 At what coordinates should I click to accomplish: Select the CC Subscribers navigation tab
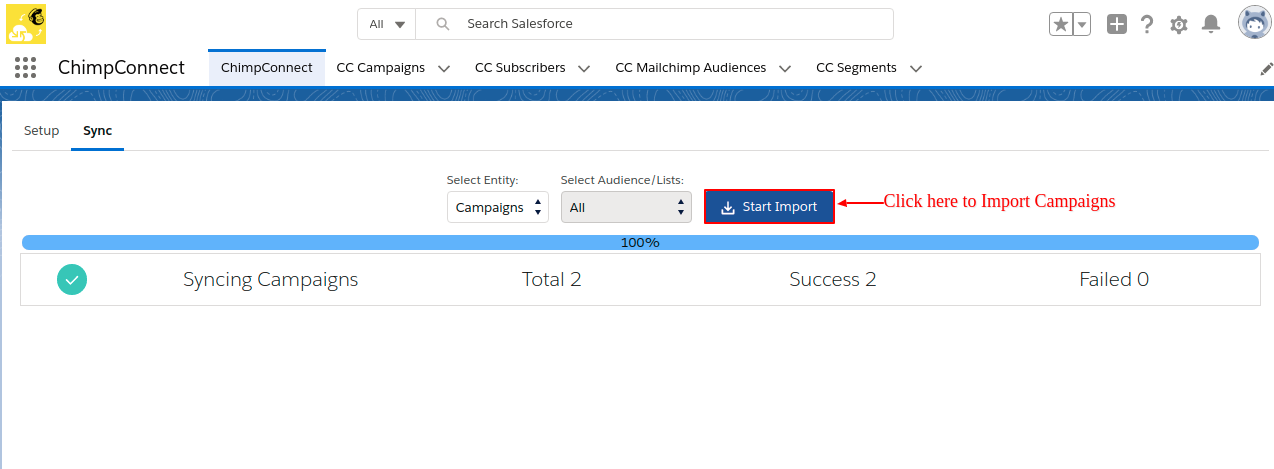pos(519,68)
